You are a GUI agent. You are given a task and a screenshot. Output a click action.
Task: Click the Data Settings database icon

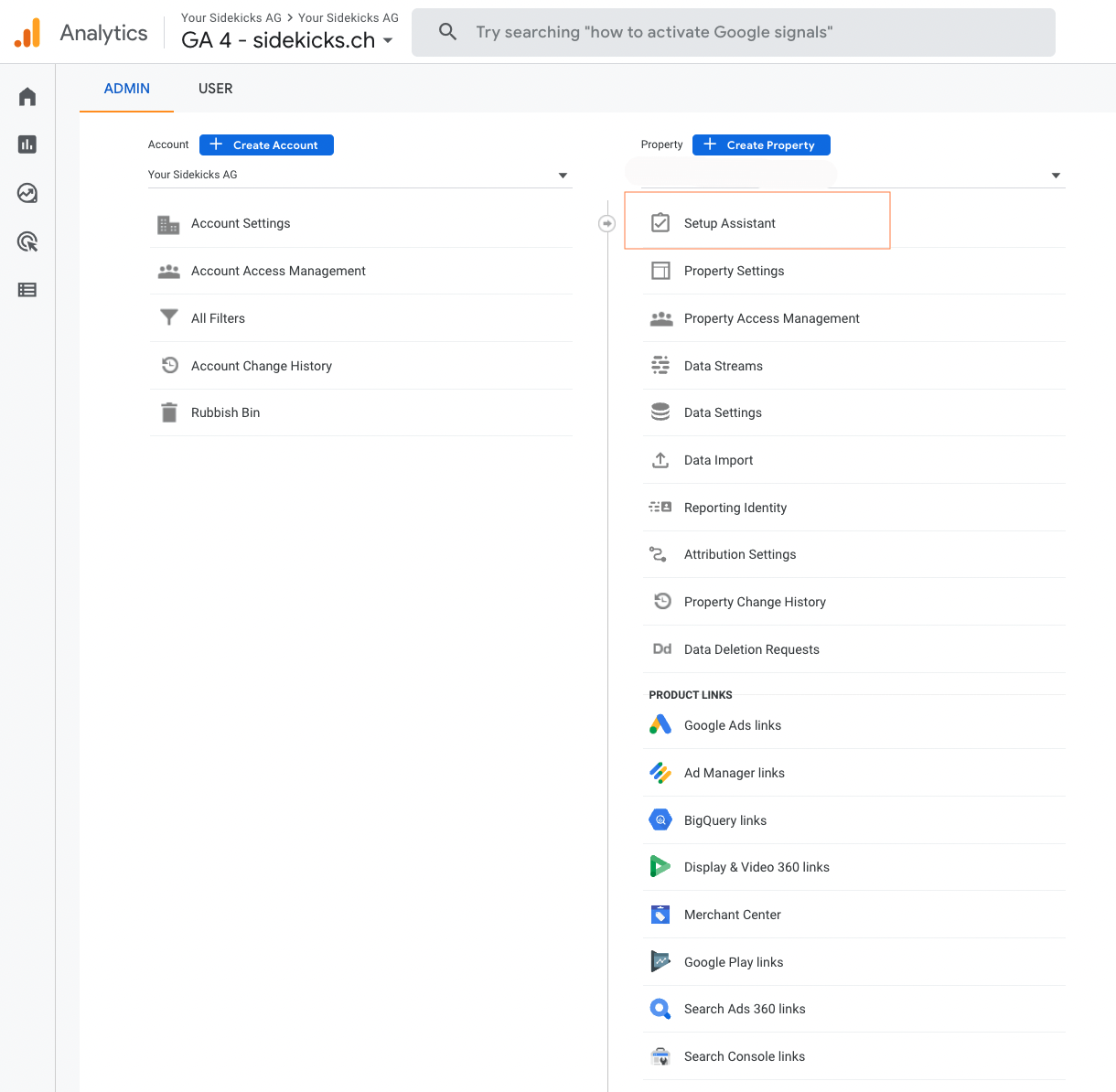pos(660,412)
